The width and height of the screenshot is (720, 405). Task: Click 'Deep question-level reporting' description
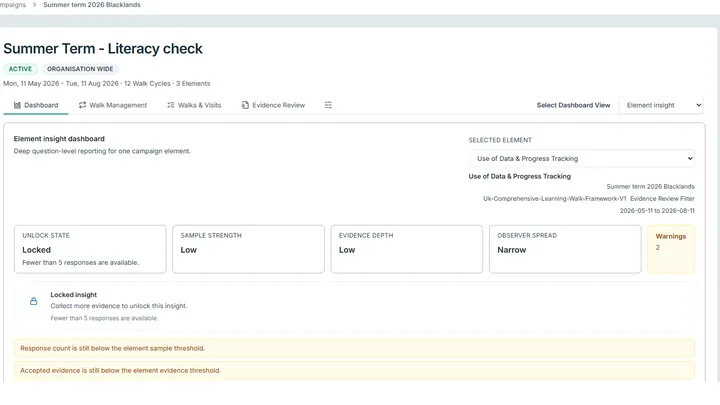pyautogui.click(x=102, y=151)
